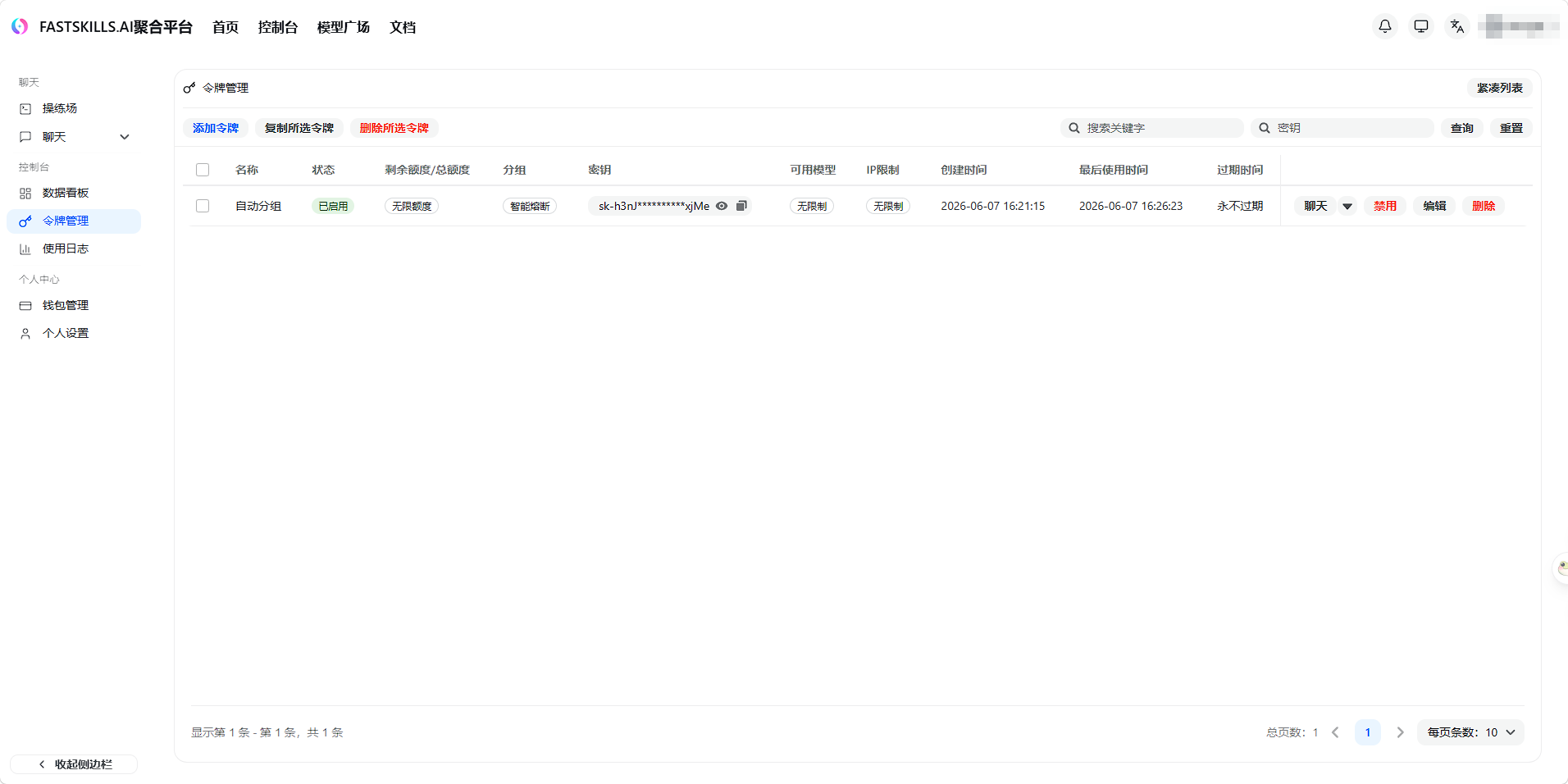Viewport: 1568px width, 784px height.
Task: Copy the sk-h3nJ key with the copy icon
Action: pos(741,206)
